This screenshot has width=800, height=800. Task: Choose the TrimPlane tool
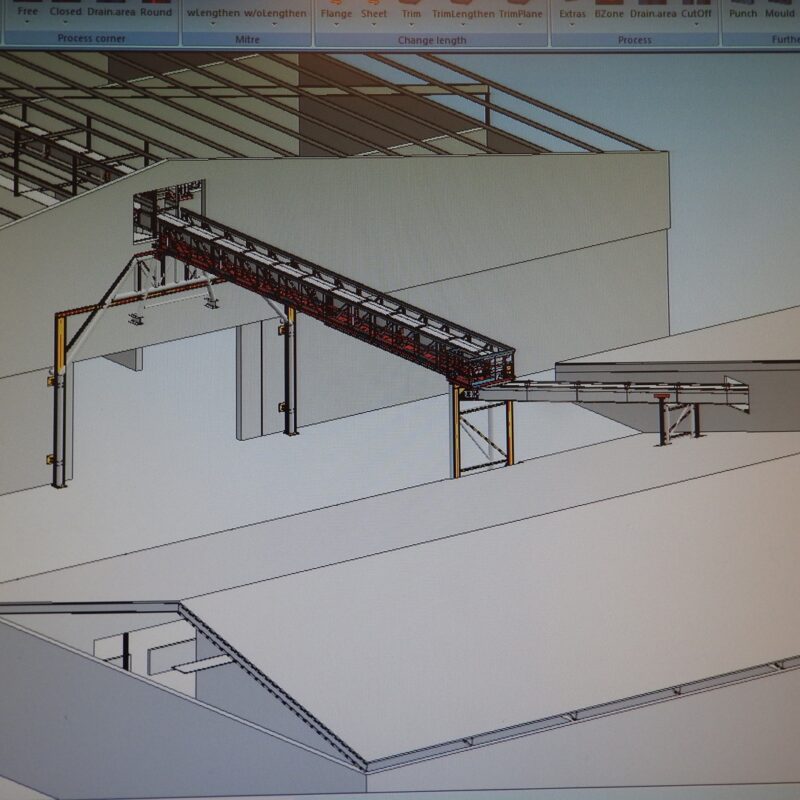coord(520,14)
